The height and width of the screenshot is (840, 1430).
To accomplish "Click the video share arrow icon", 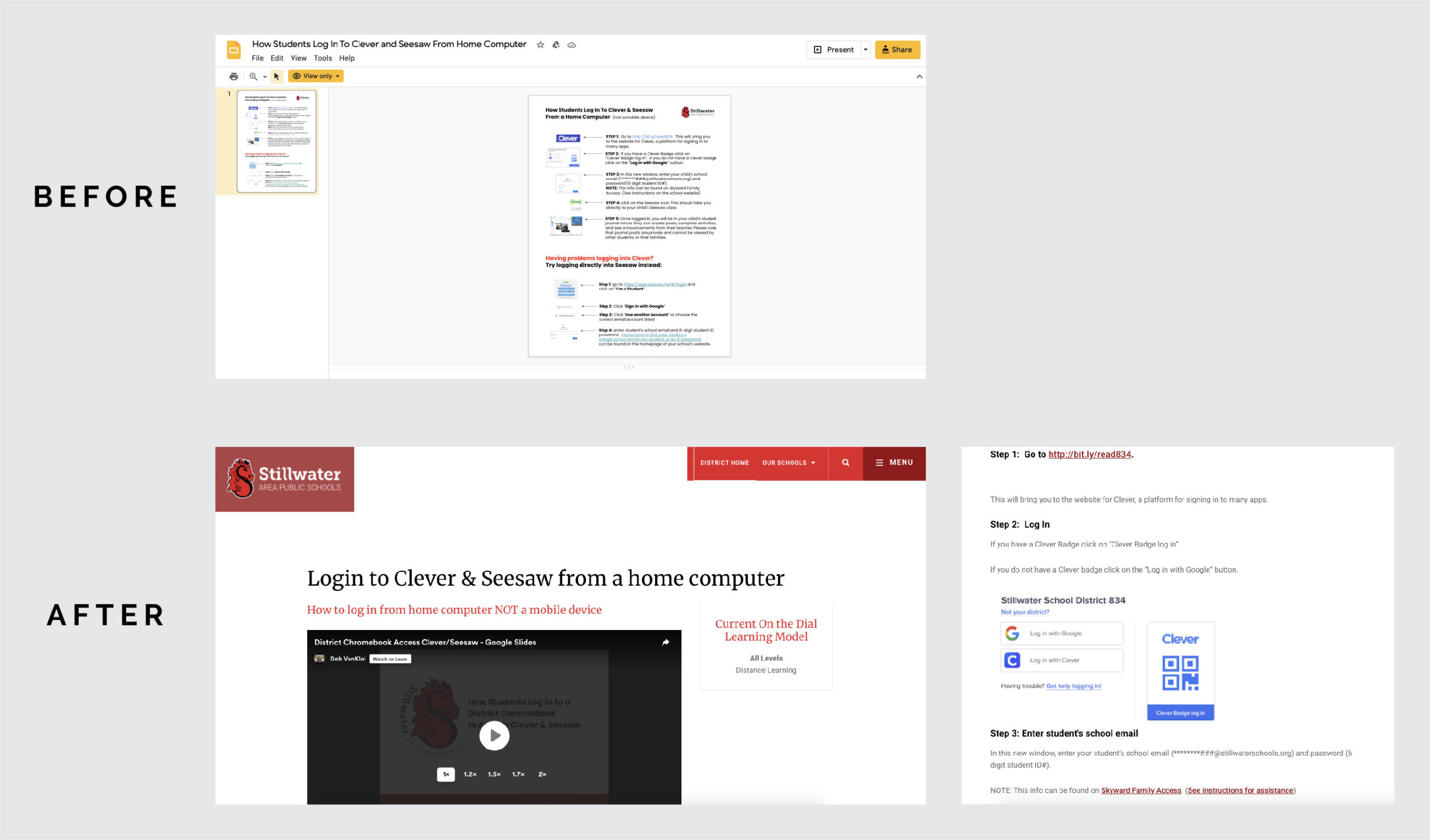I will [666, 642].
